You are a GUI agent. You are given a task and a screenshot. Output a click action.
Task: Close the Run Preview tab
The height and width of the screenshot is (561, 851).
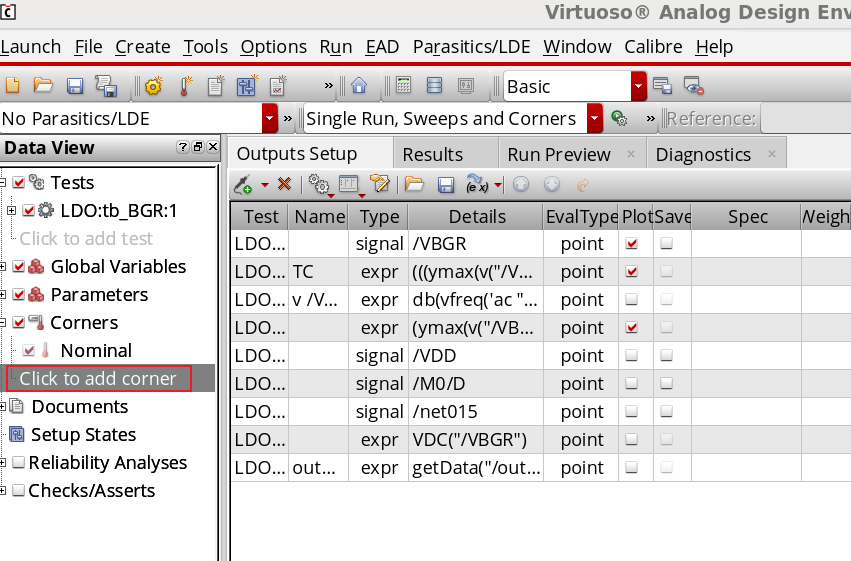pos(631,154)
